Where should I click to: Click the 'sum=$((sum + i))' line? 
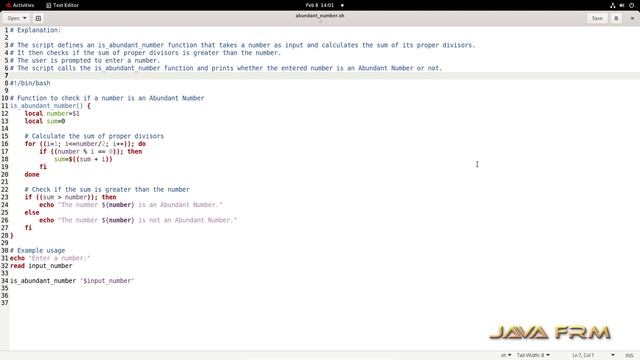pyautogui.click(x=83, y=159)
